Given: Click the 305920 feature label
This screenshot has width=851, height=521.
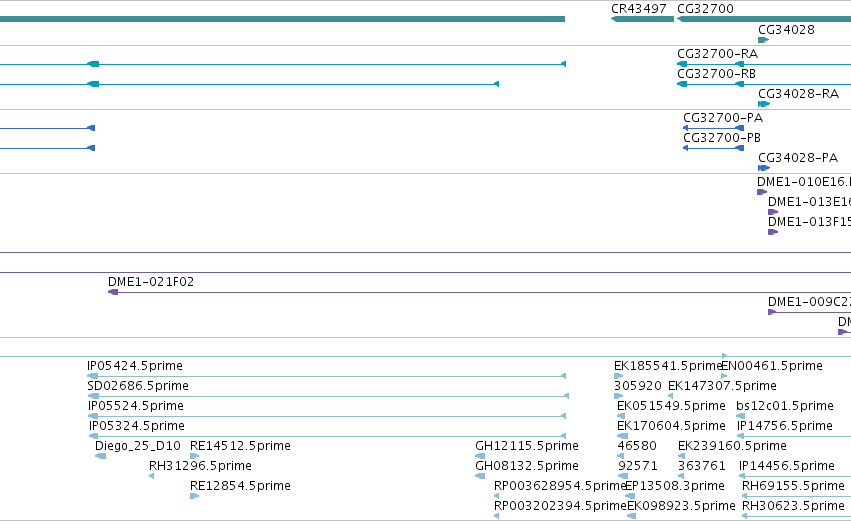Looking at the screenshot, I should click(638, 386).
